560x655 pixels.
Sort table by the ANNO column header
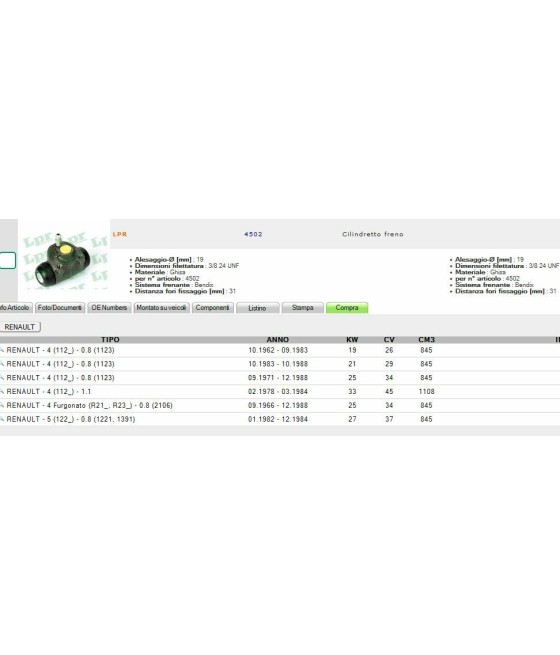pos(278,340)
